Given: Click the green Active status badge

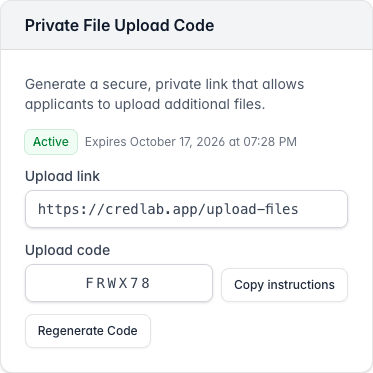Looking at the screenshot, I should point(51,142).
